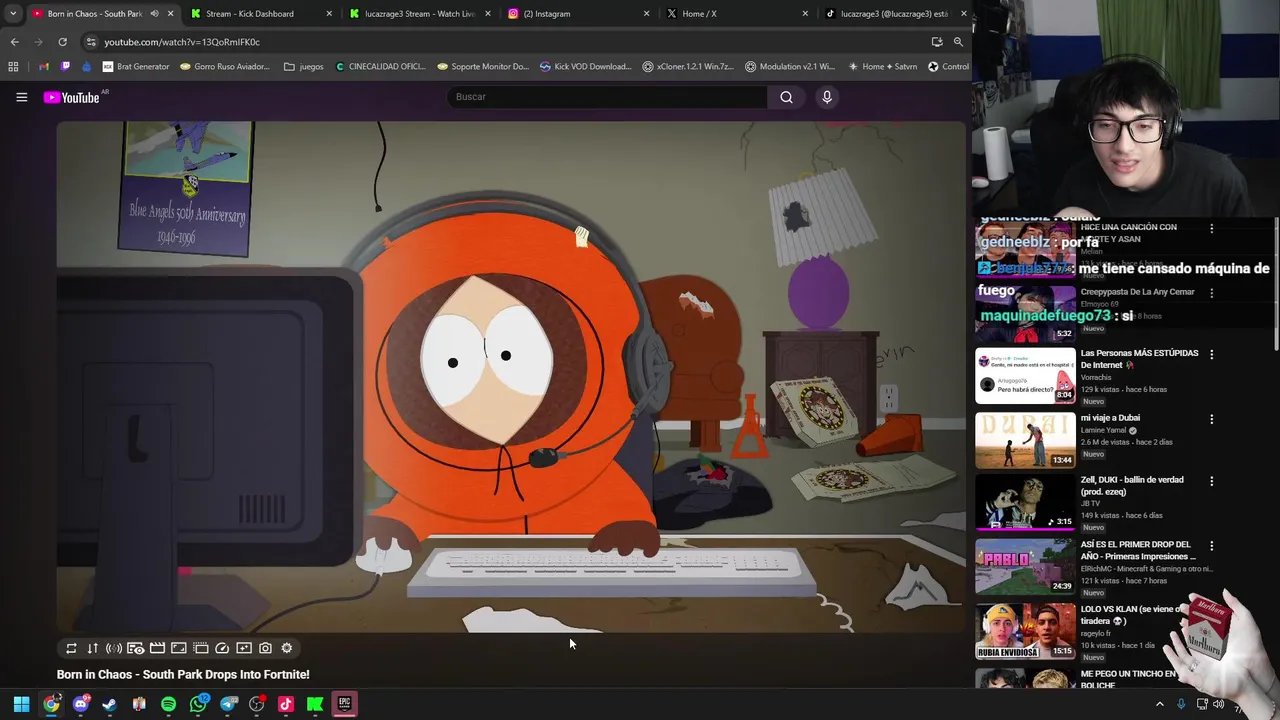Open the Lamine Yamal channel name

pyautogui.click(x=1103, y=430)
